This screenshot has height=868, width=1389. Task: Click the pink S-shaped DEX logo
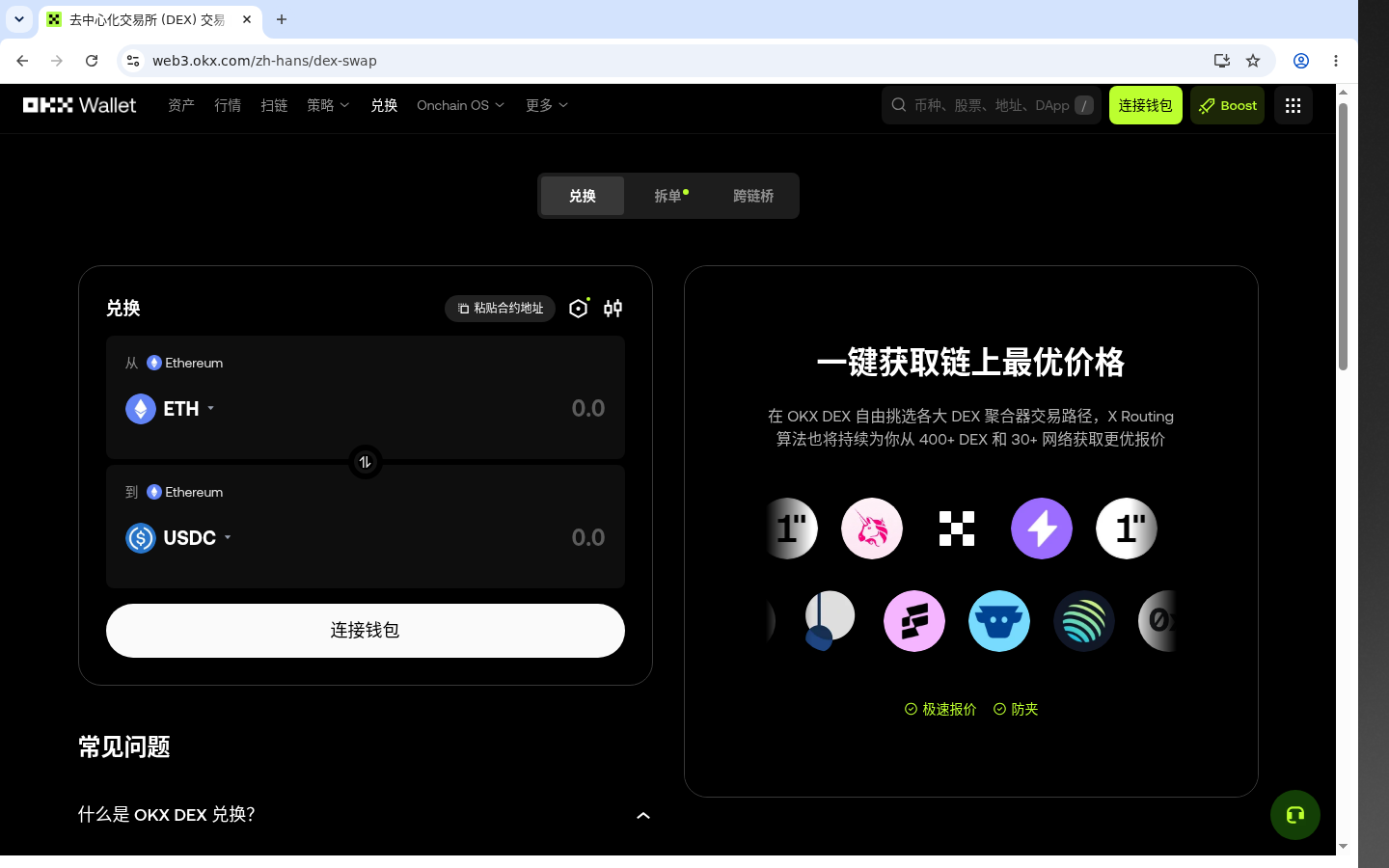tap(914, 621)
